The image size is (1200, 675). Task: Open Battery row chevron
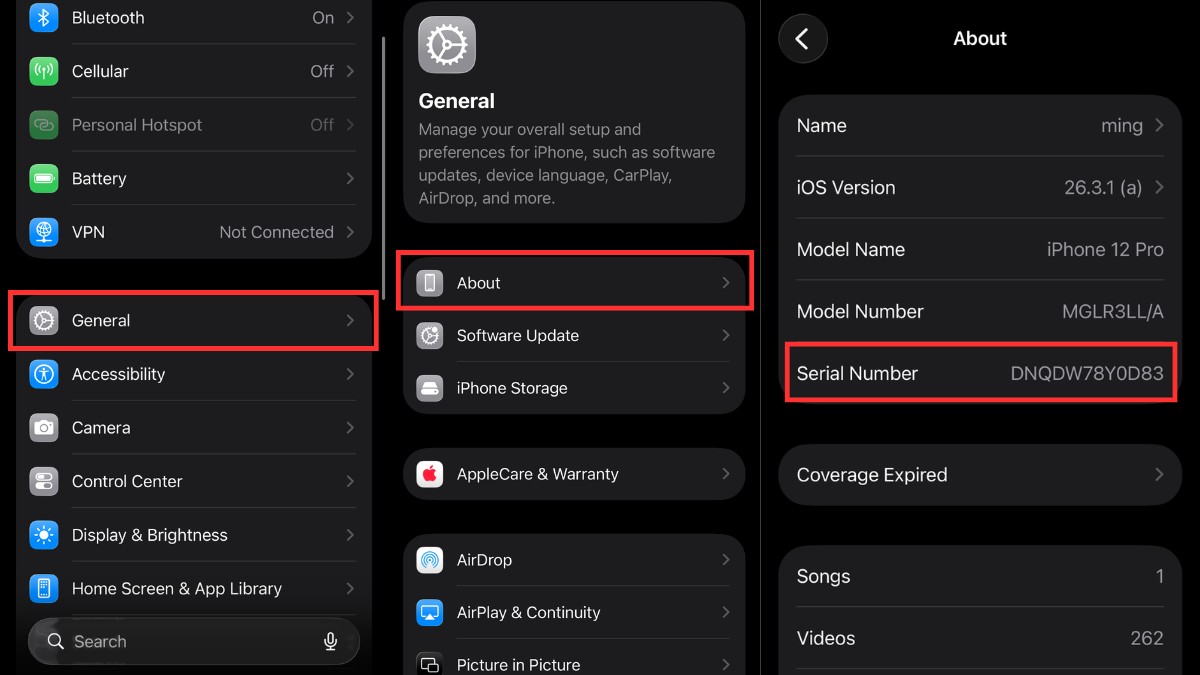pyautogui.click(x=350, y=178)
